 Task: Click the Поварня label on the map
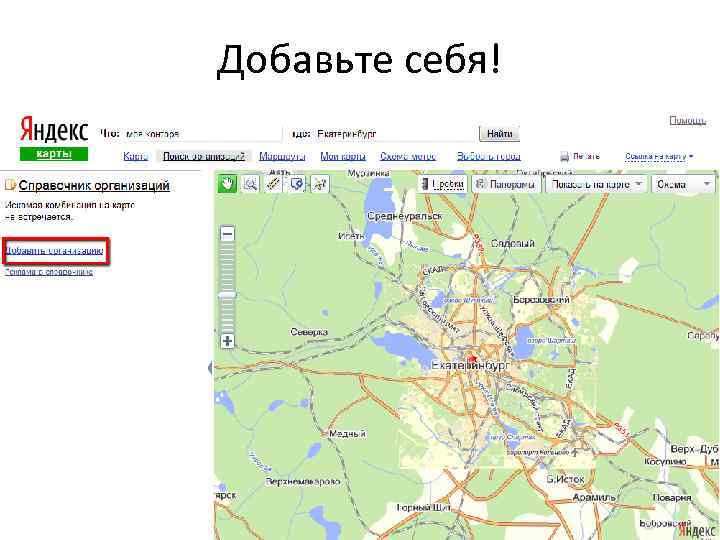672,497
